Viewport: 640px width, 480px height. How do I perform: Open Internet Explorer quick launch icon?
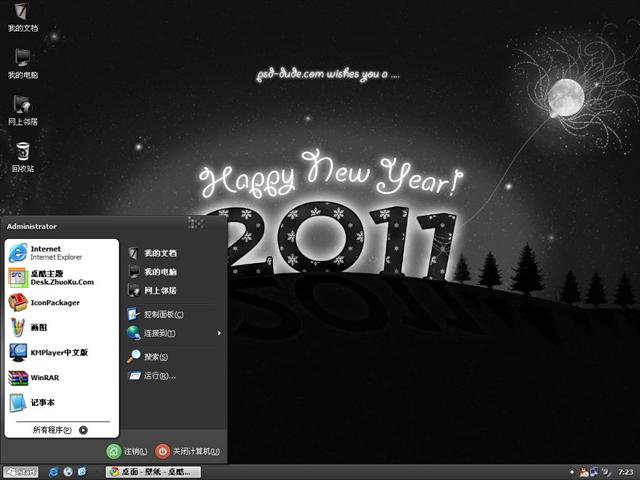(53, 472)
